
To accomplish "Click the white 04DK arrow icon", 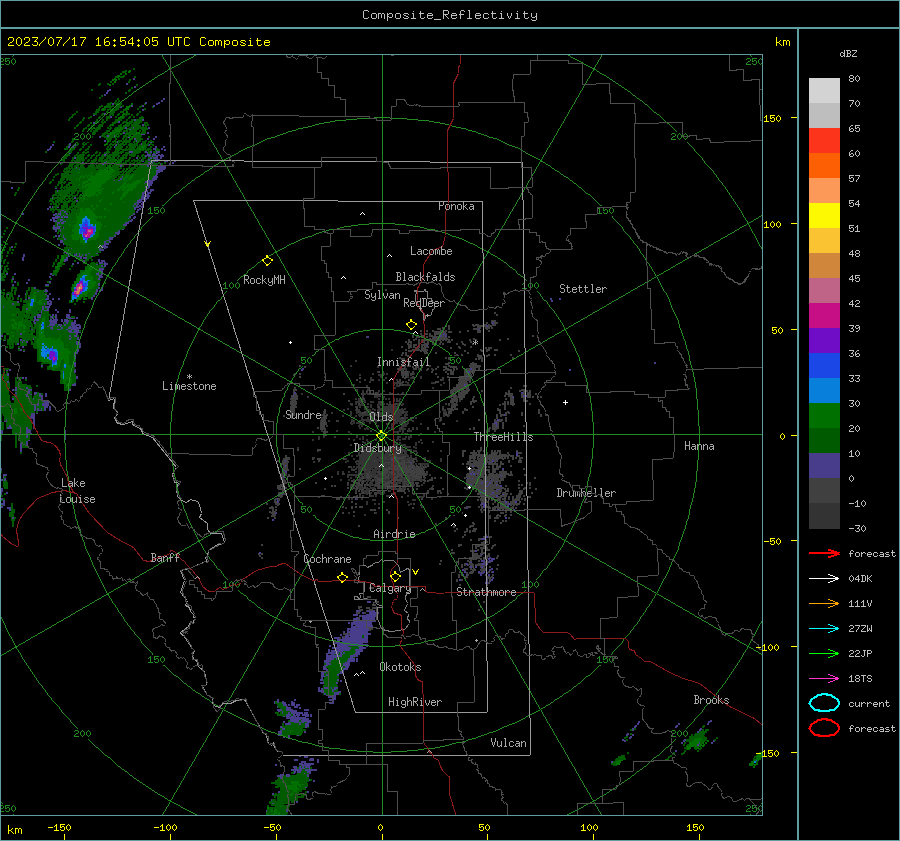I will 824,578.
